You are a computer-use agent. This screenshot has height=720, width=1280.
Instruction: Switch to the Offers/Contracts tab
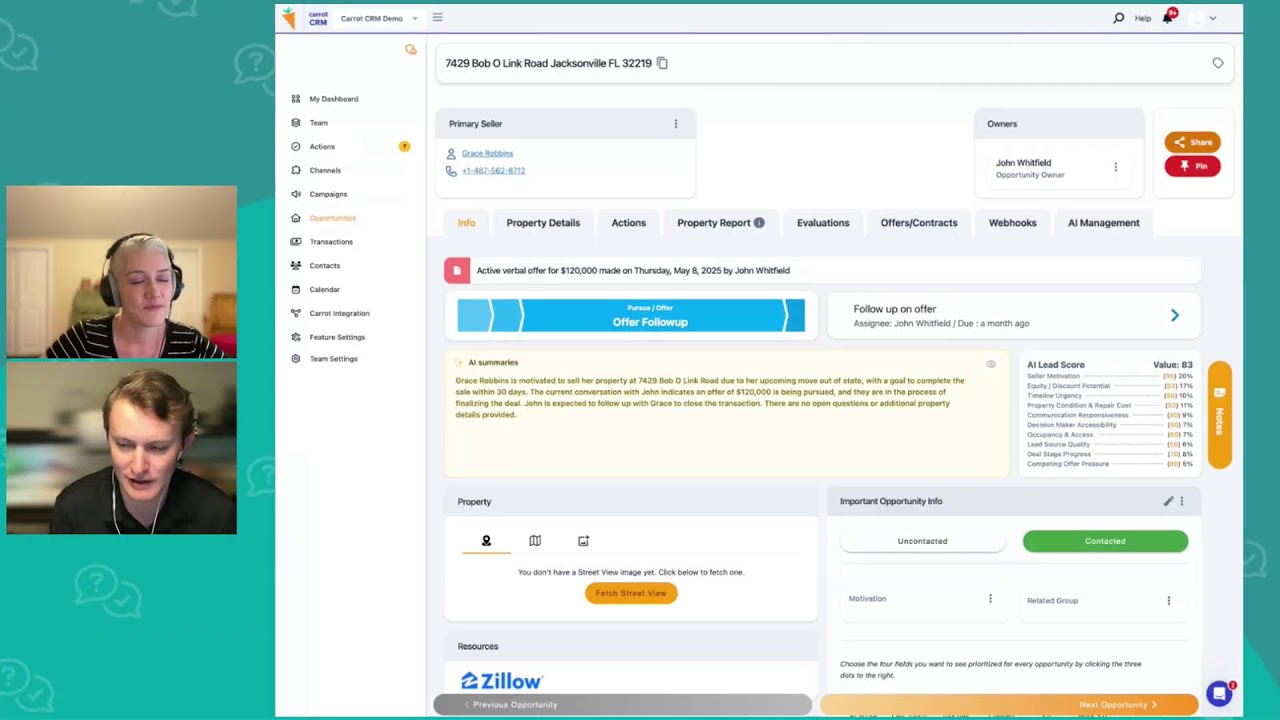tap(919, 223)
